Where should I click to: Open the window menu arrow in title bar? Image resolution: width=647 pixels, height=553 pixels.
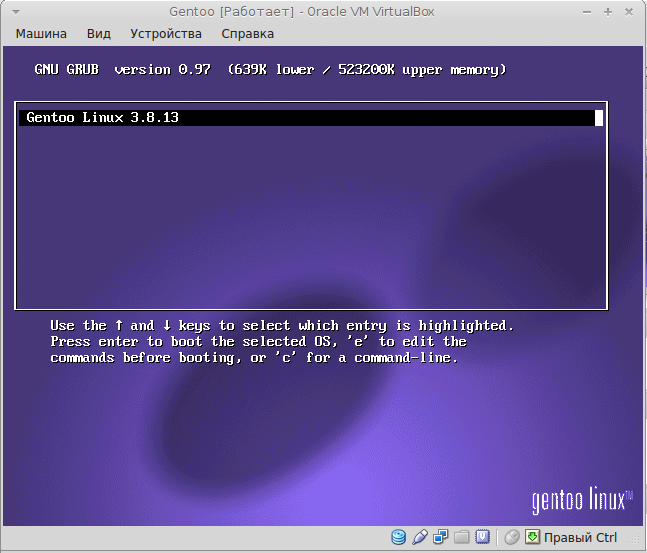(16, 12)
